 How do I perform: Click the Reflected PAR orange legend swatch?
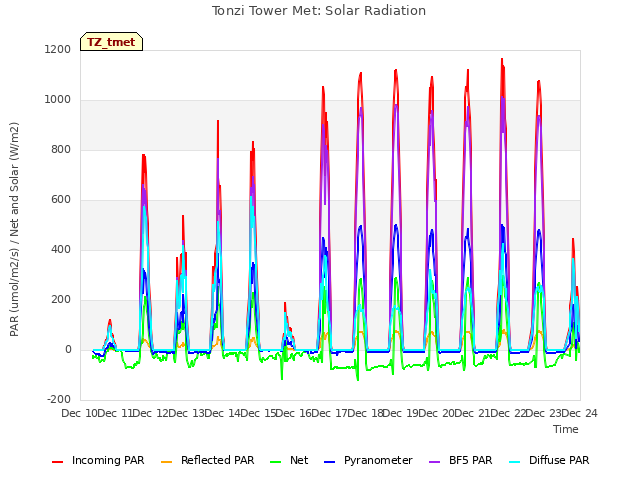[167, 462]
